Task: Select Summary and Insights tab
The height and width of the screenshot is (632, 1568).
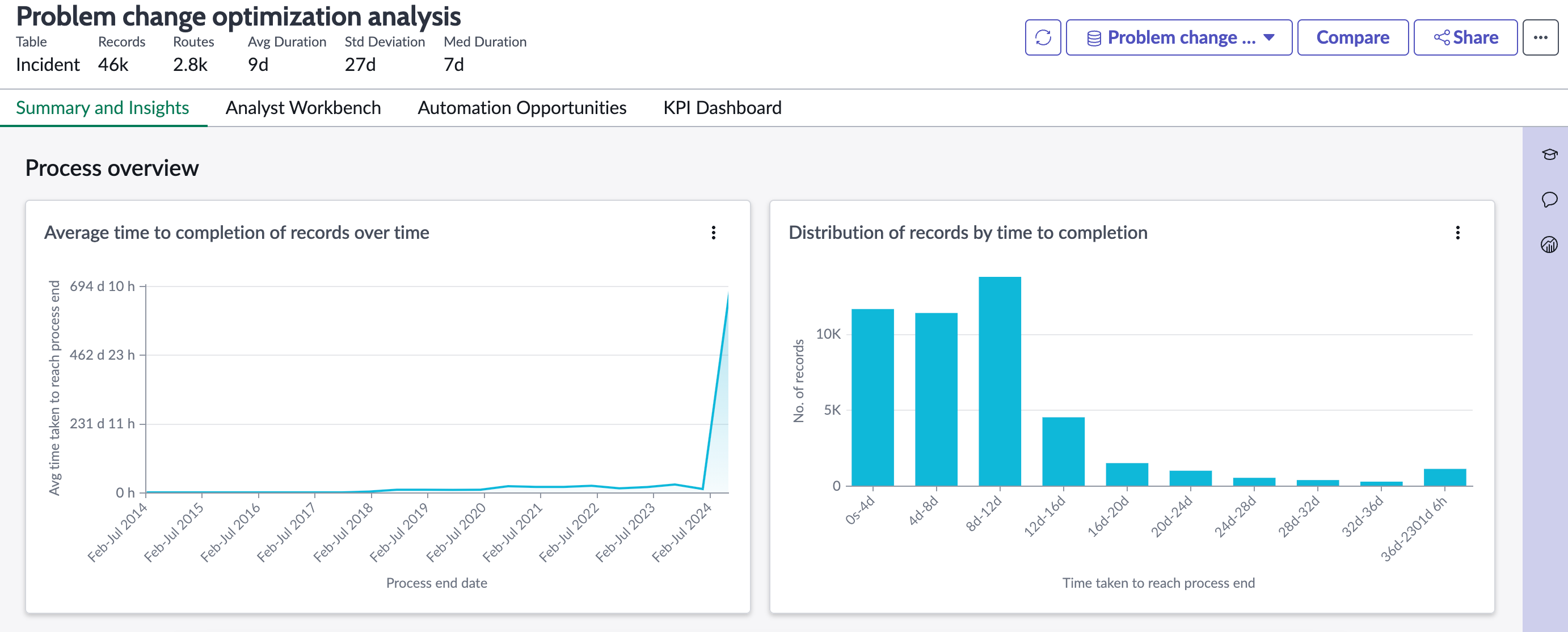Action: [x=102, y=108]
